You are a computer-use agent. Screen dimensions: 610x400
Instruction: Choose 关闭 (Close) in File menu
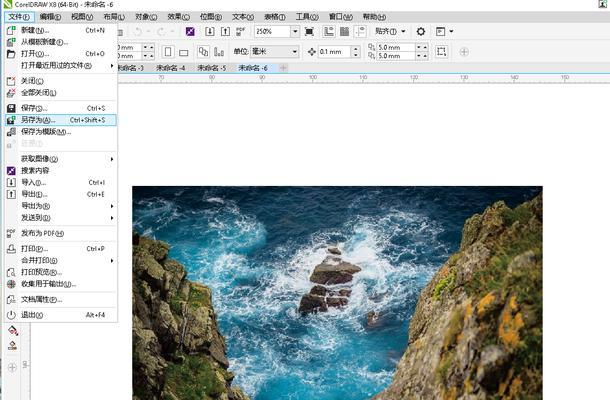tap(61, 81)
